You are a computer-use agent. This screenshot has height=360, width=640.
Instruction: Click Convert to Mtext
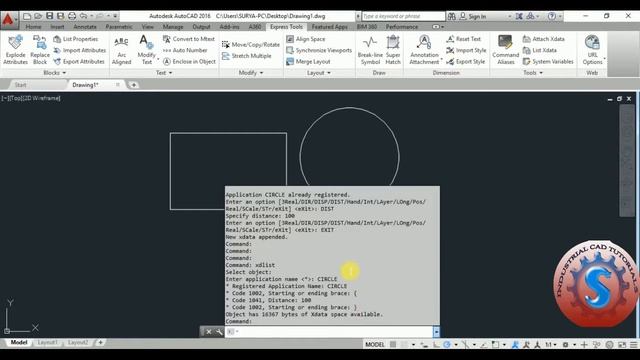(189, 39)
